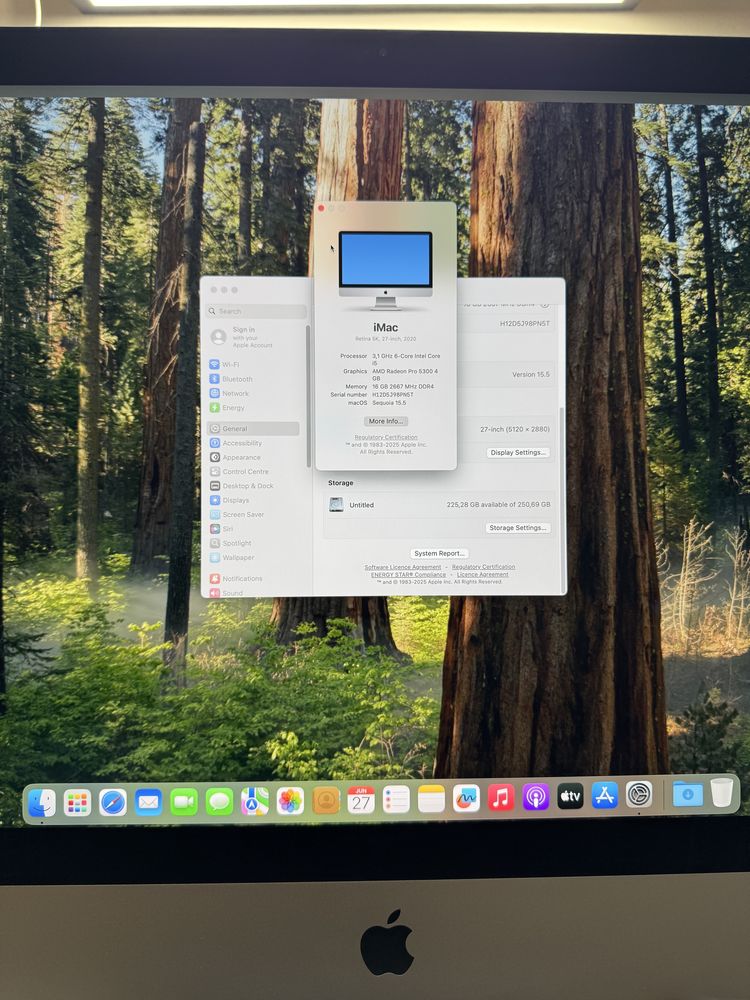This screenshot has height=1000, width=750.
Task: Open Finder from the Dock
Action: pyautogui.click(x=42, y=803)
